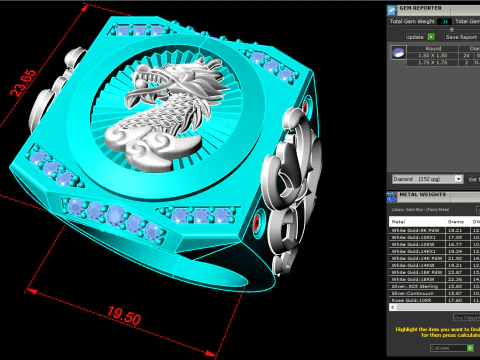Click the Save Report button
This screenshot has height=360, width=480.
[461, 37]
